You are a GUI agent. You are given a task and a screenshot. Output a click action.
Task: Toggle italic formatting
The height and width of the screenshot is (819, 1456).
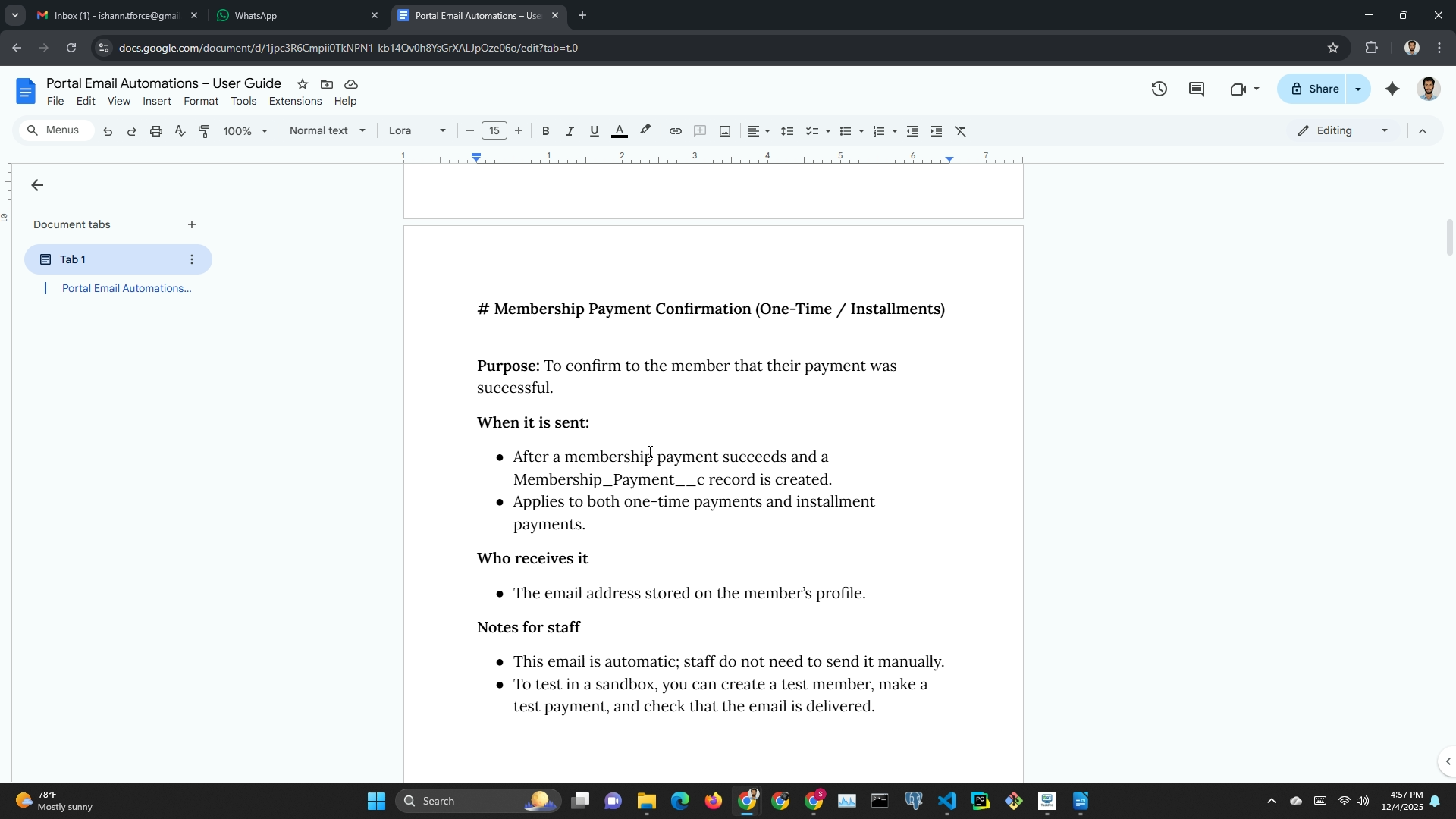[x=570, y=131]
